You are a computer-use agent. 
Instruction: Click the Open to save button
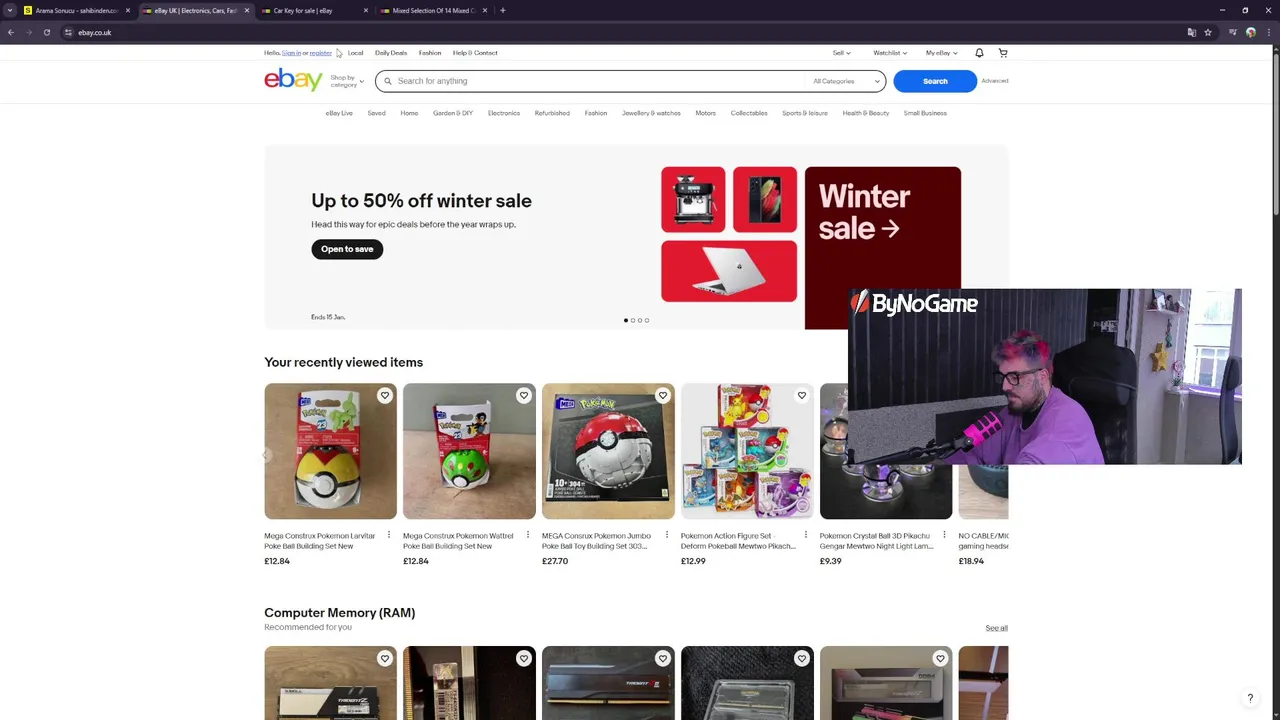click(347, 249)
